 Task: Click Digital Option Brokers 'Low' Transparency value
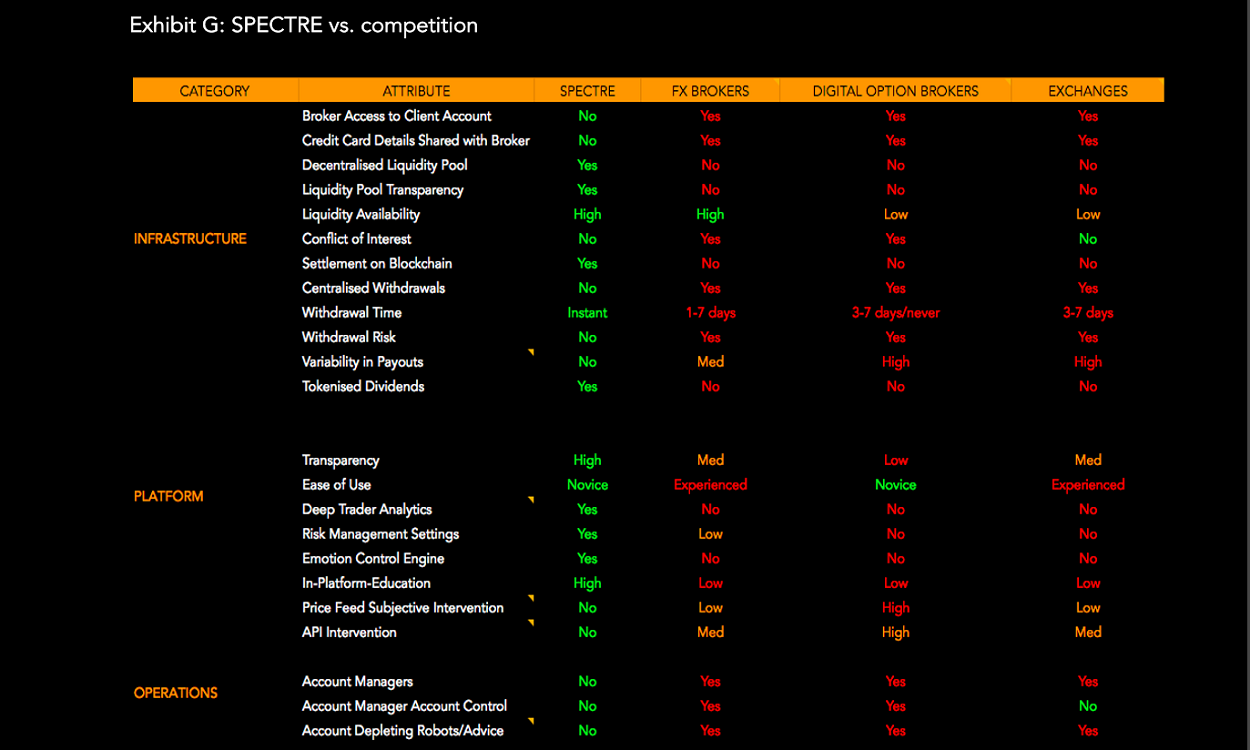click(895, 460)
